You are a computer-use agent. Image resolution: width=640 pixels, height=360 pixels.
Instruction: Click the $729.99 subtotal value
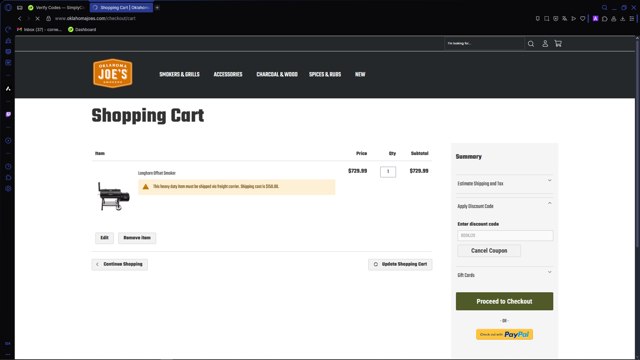coord(419,171)
